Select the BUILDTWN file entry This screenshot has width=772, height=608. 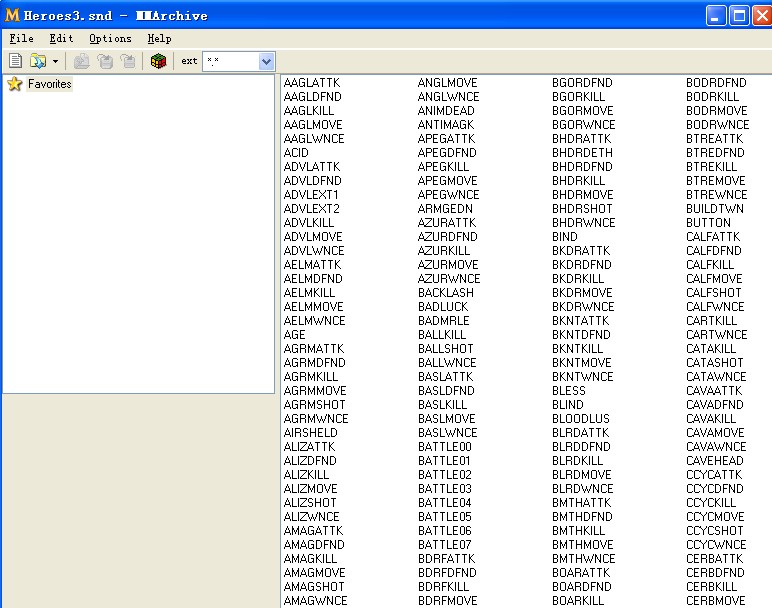pyautogui.click(x=715, y=209)
